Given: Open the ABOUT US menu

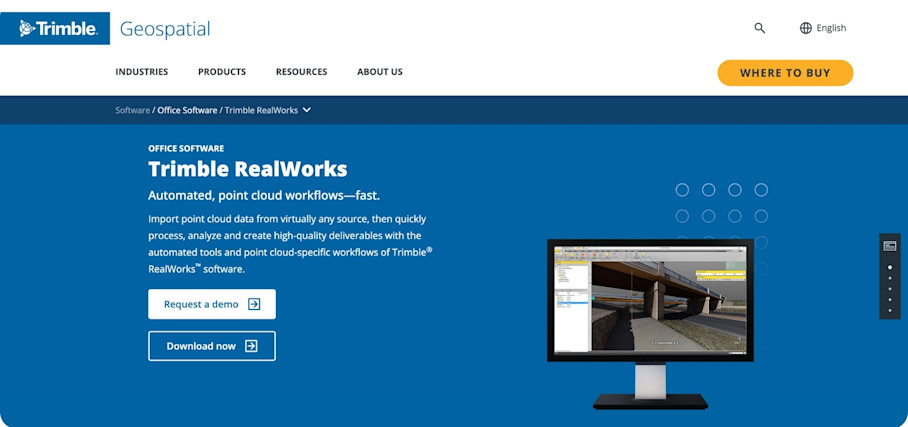Looking at the screenshot, I should coord(380,72).
